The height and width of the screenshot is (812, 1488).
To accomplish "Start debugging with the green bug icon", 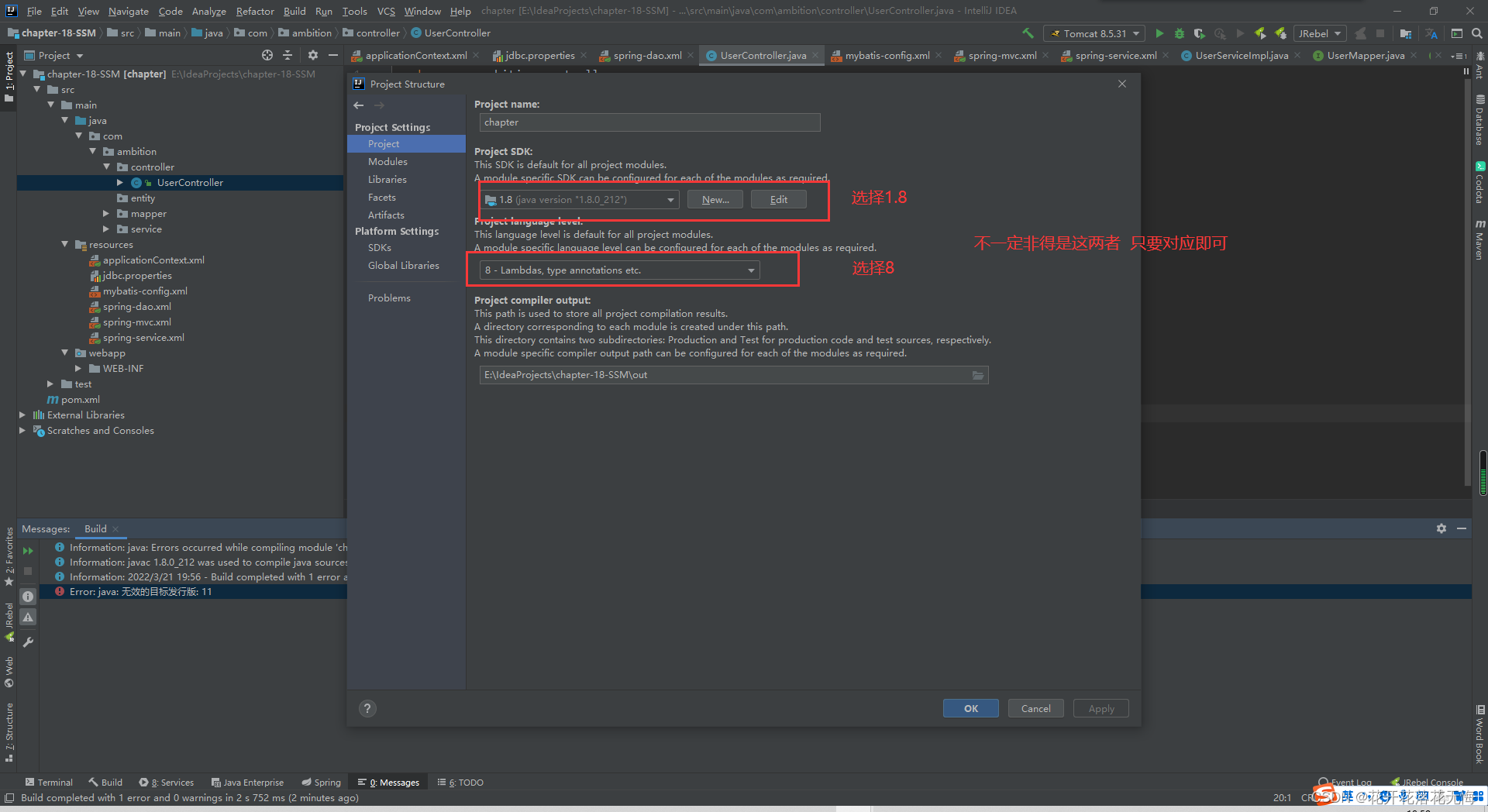I will [1180, 33].
